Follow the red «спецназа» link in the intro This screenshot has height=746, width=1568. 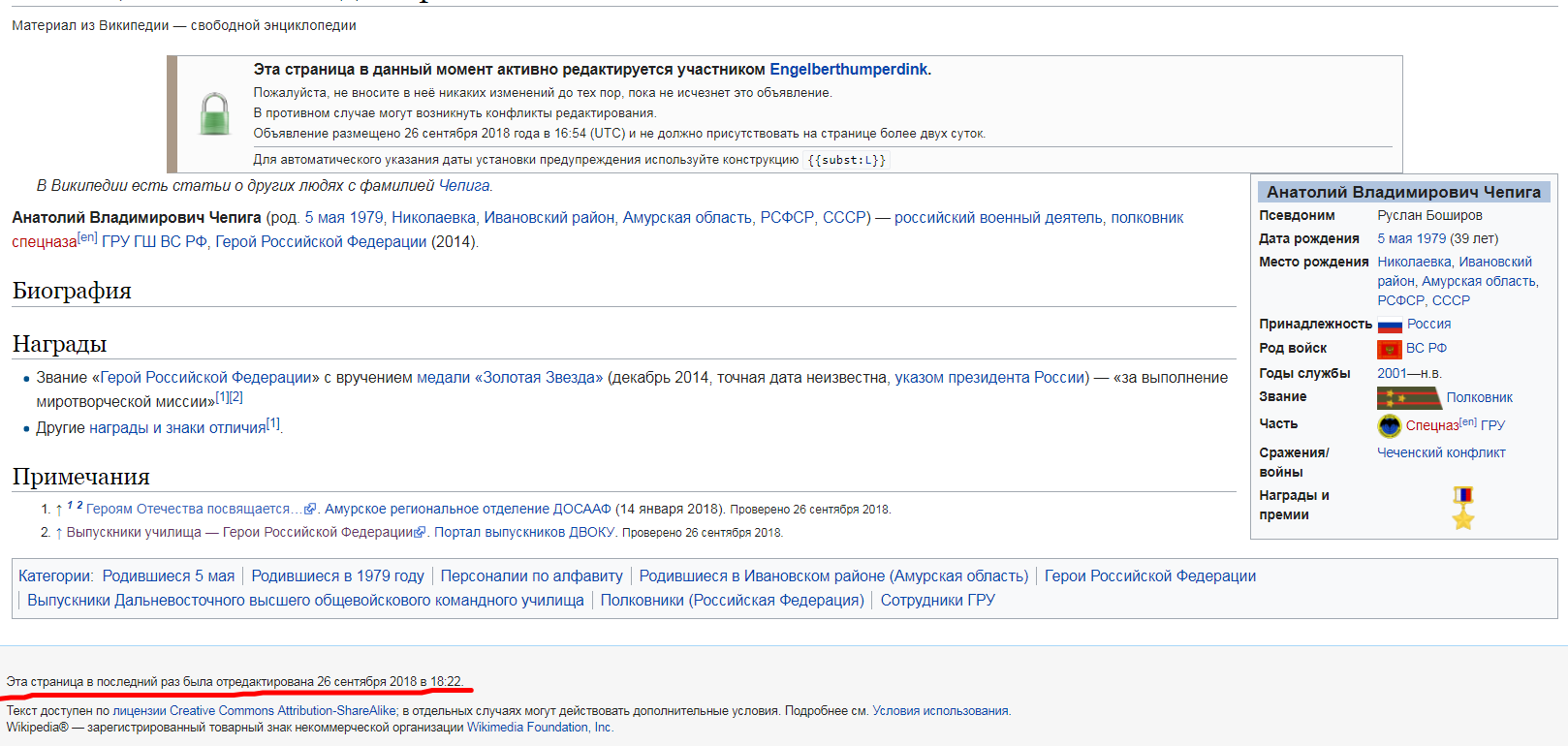[x=44, y=242]
